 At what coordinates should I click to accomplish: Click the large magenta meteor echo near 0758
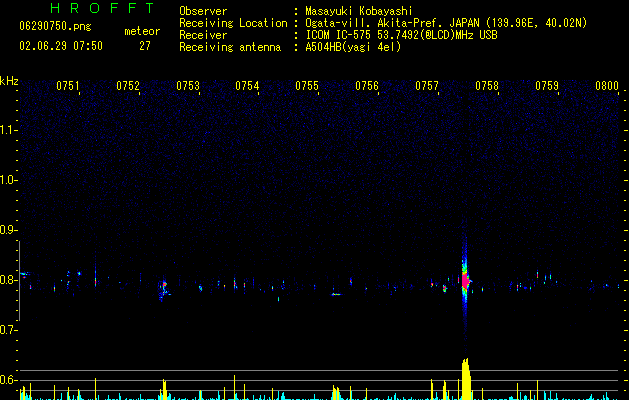465,280
